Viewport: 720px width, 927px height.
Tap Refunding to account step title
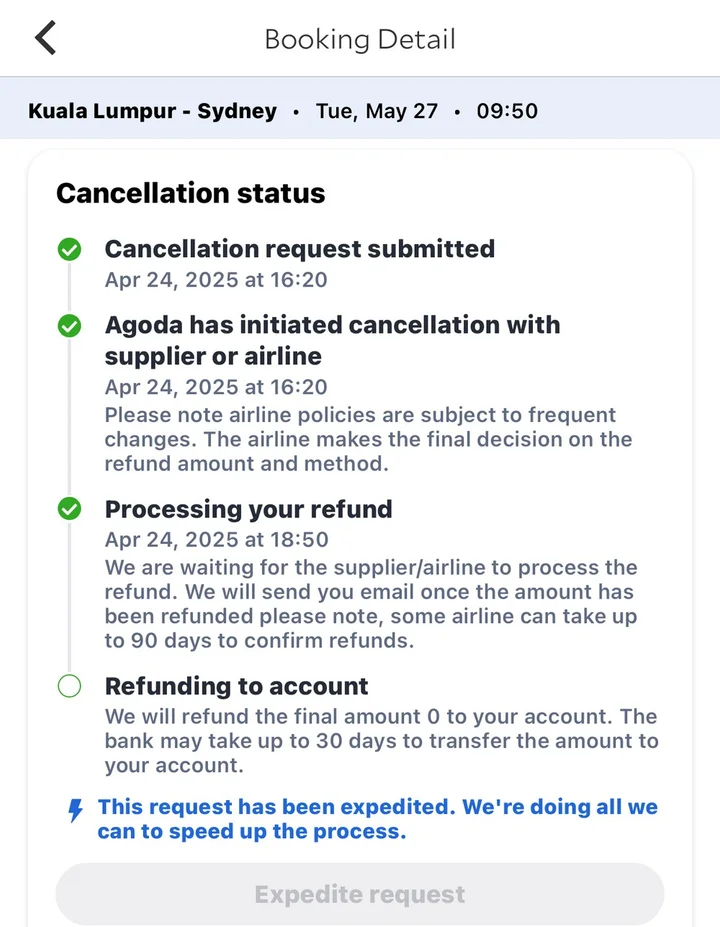point(236,686)
